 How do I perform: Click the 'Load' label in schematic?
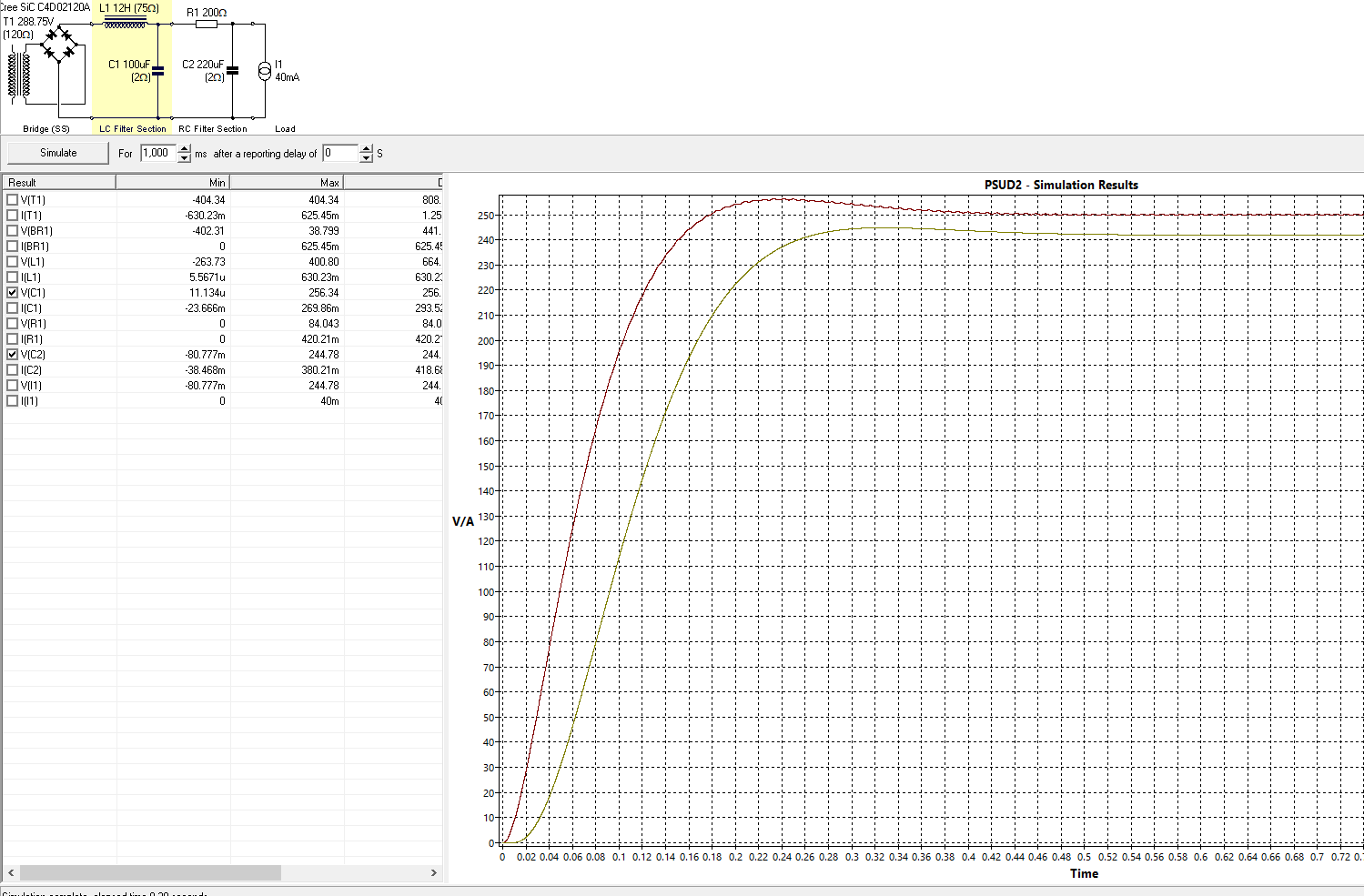(x=286, y=129)
